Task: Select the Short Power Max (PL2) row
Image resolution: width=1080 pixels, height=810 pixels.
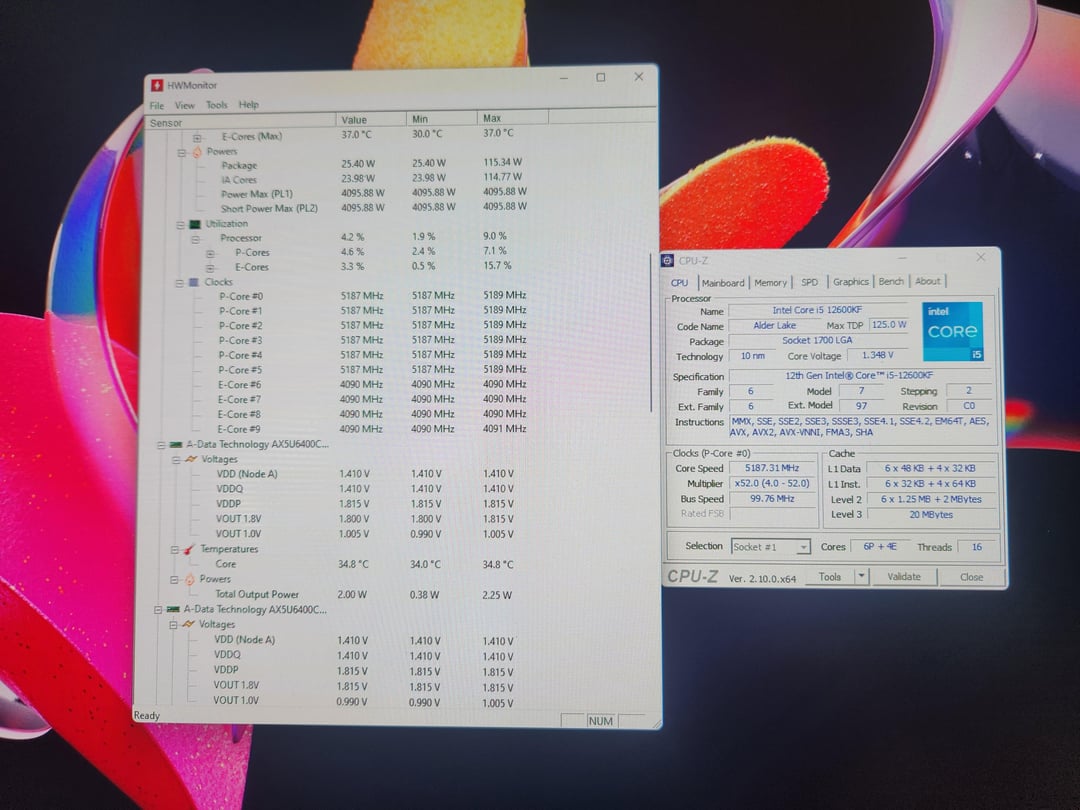Action: tap(373, 207)
